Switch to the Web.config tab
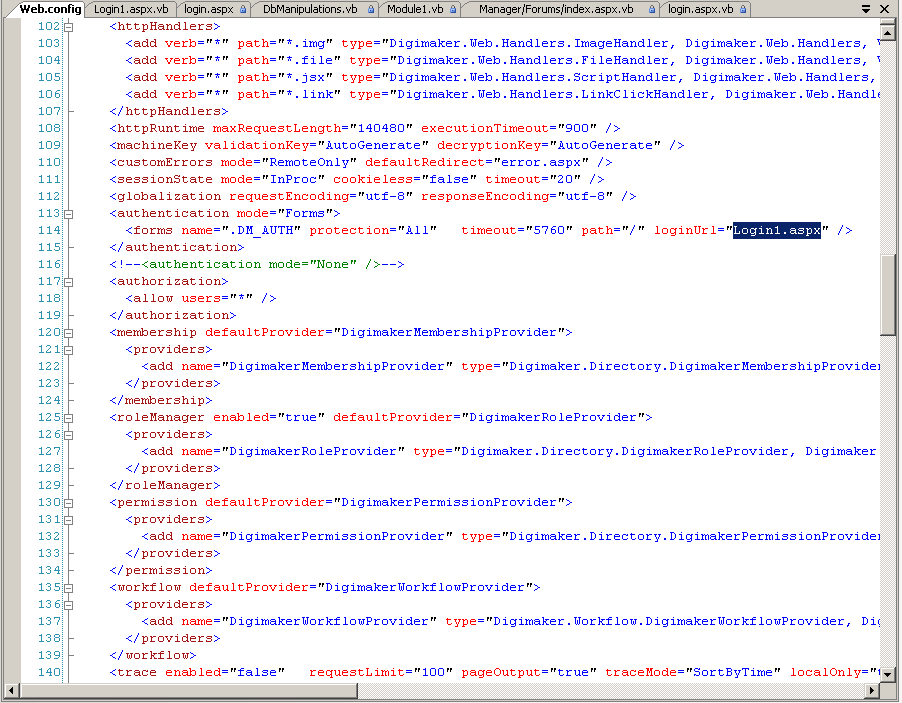902x703 pixels. pos(49,9)
